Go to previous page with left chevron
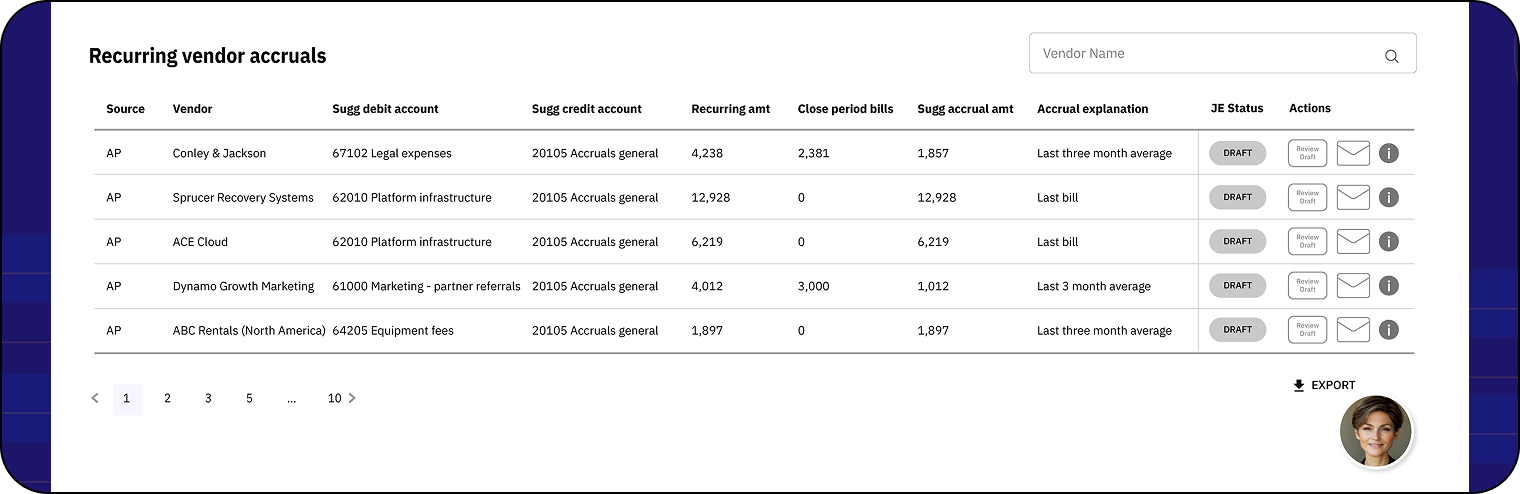Image resolution: width=1520 pixels, height=494 pixels. click(95, 398)
